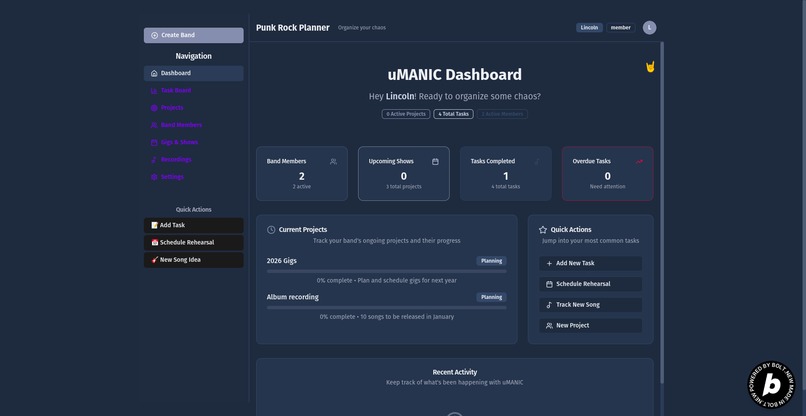Click the Band Members card people icon
The height and width of the screenshot is (416, 806).
(x=333, y=161)
